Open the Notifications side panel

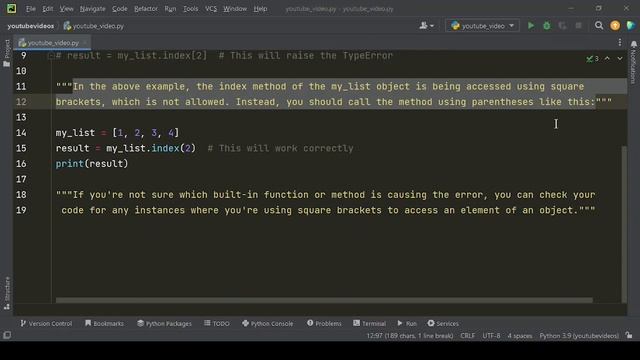coord(633,61)
